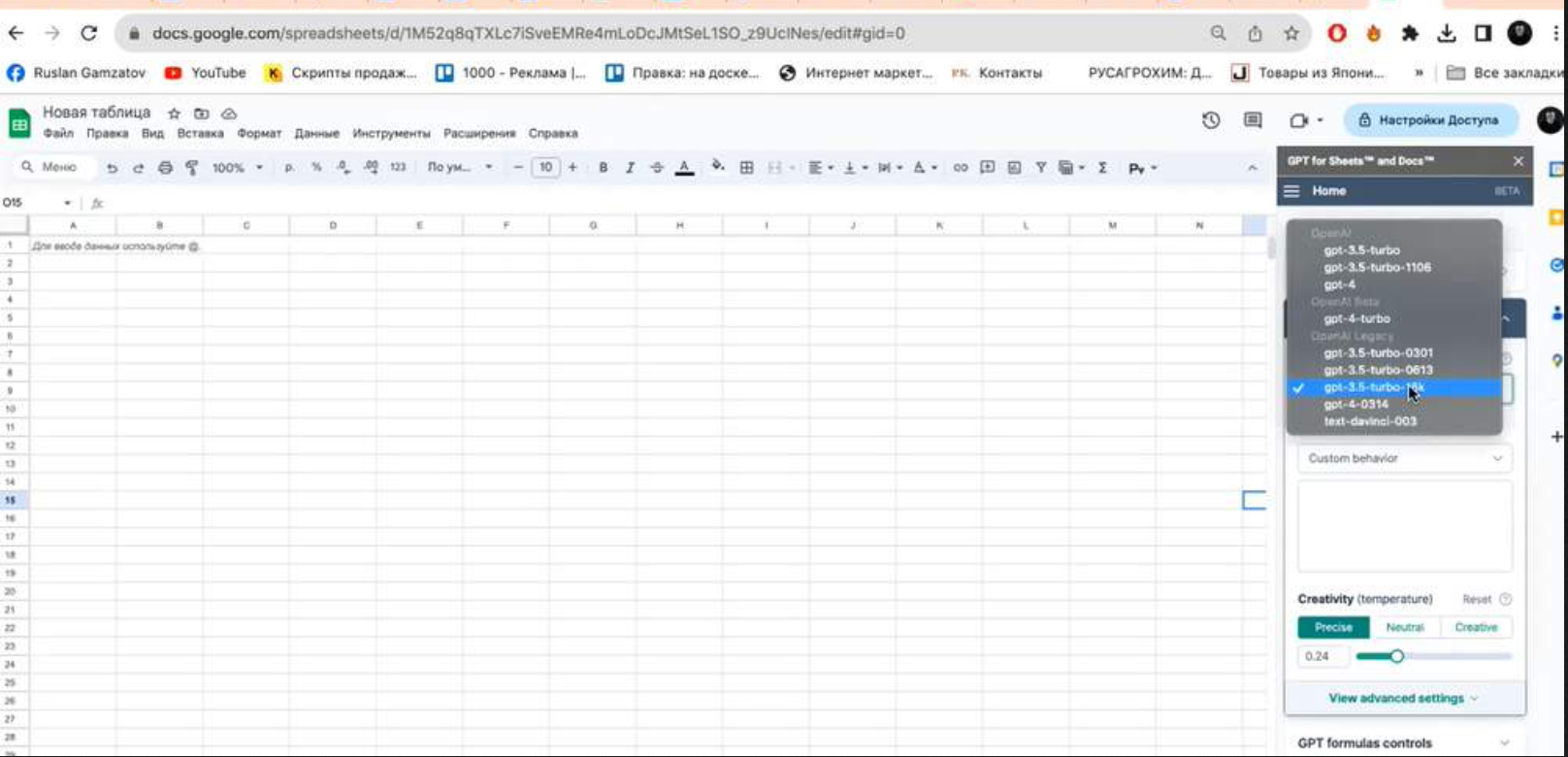Click the temperature slider handle
This screenshot has width=1568, height=757.
click(x=1397, y=656)
